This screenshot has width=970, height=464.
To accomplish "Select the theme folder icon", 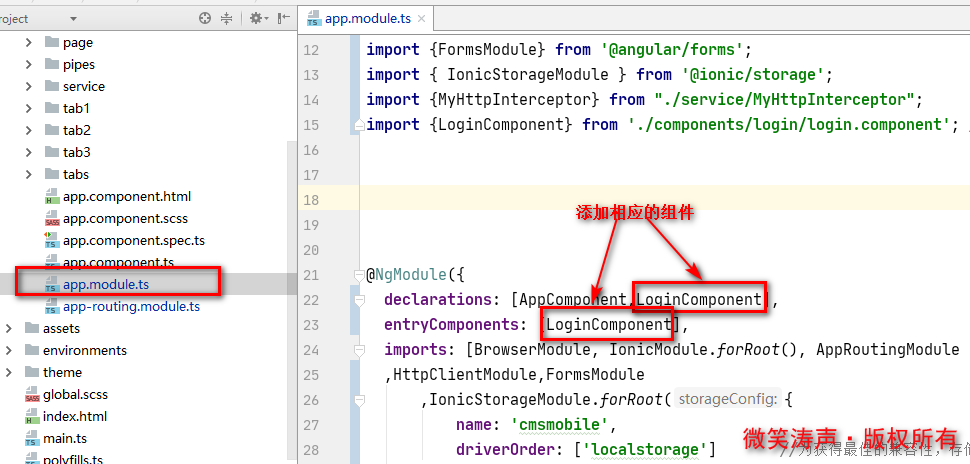I will coord(32,372).
